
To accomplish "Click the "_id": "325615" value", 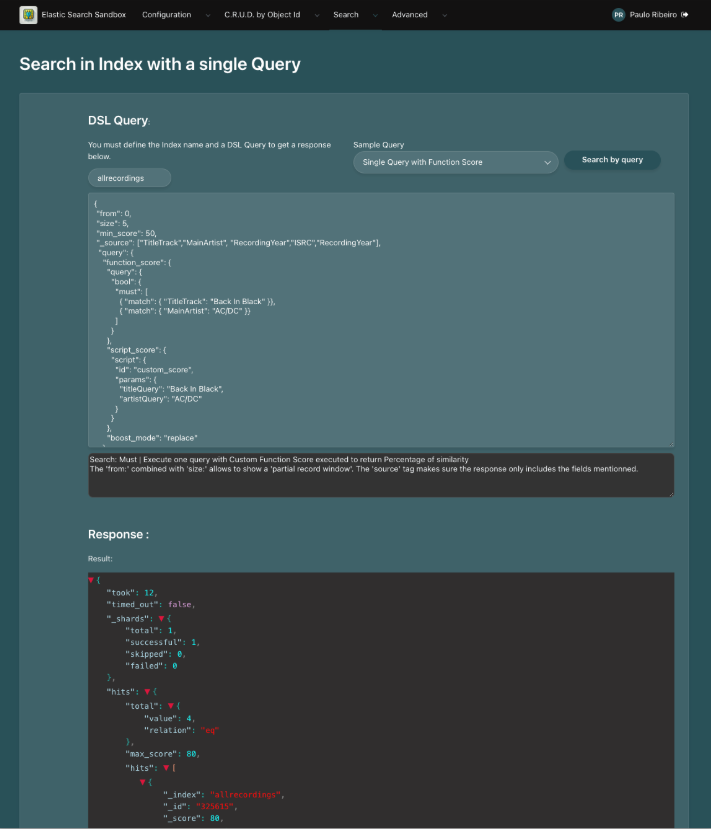I will (x=215, y=806).
